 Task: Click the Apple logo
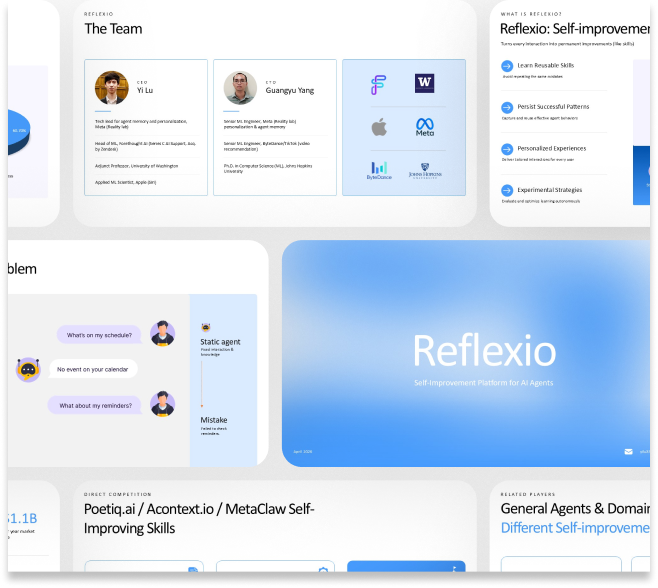tap(379, 127)
